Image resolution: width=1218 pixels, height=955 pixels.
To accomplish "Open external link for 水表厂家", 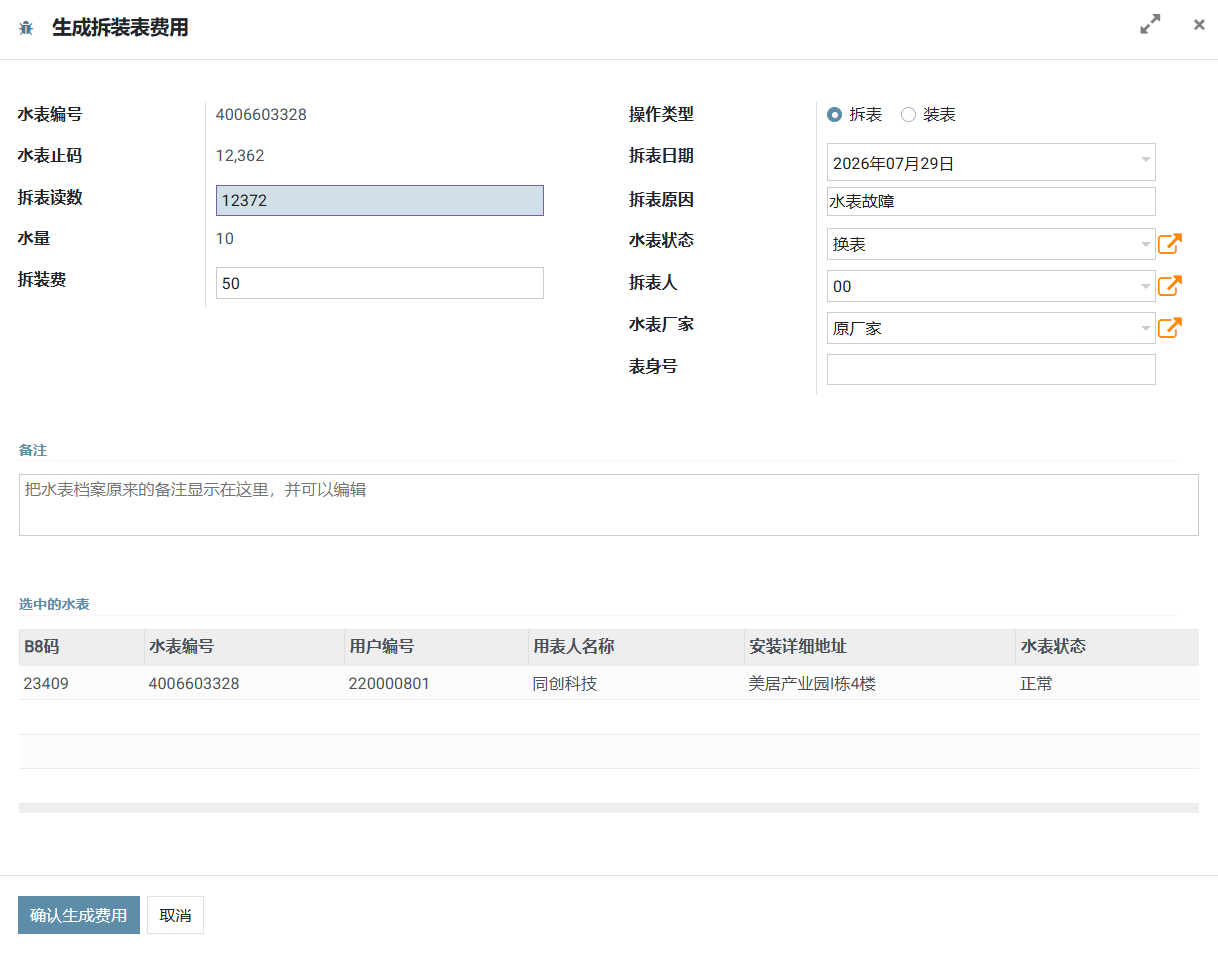I will click(x=1170, y=327).
